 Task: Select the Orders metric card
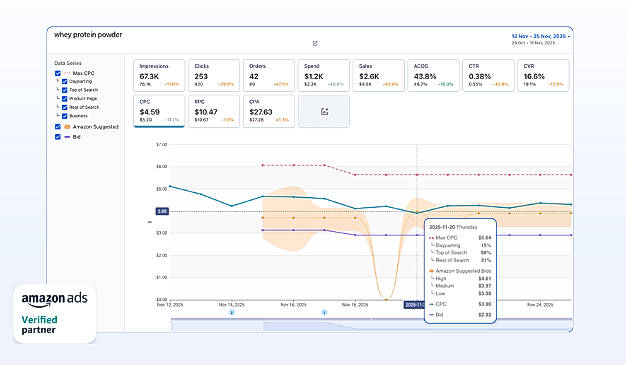[x=269, y=75]
